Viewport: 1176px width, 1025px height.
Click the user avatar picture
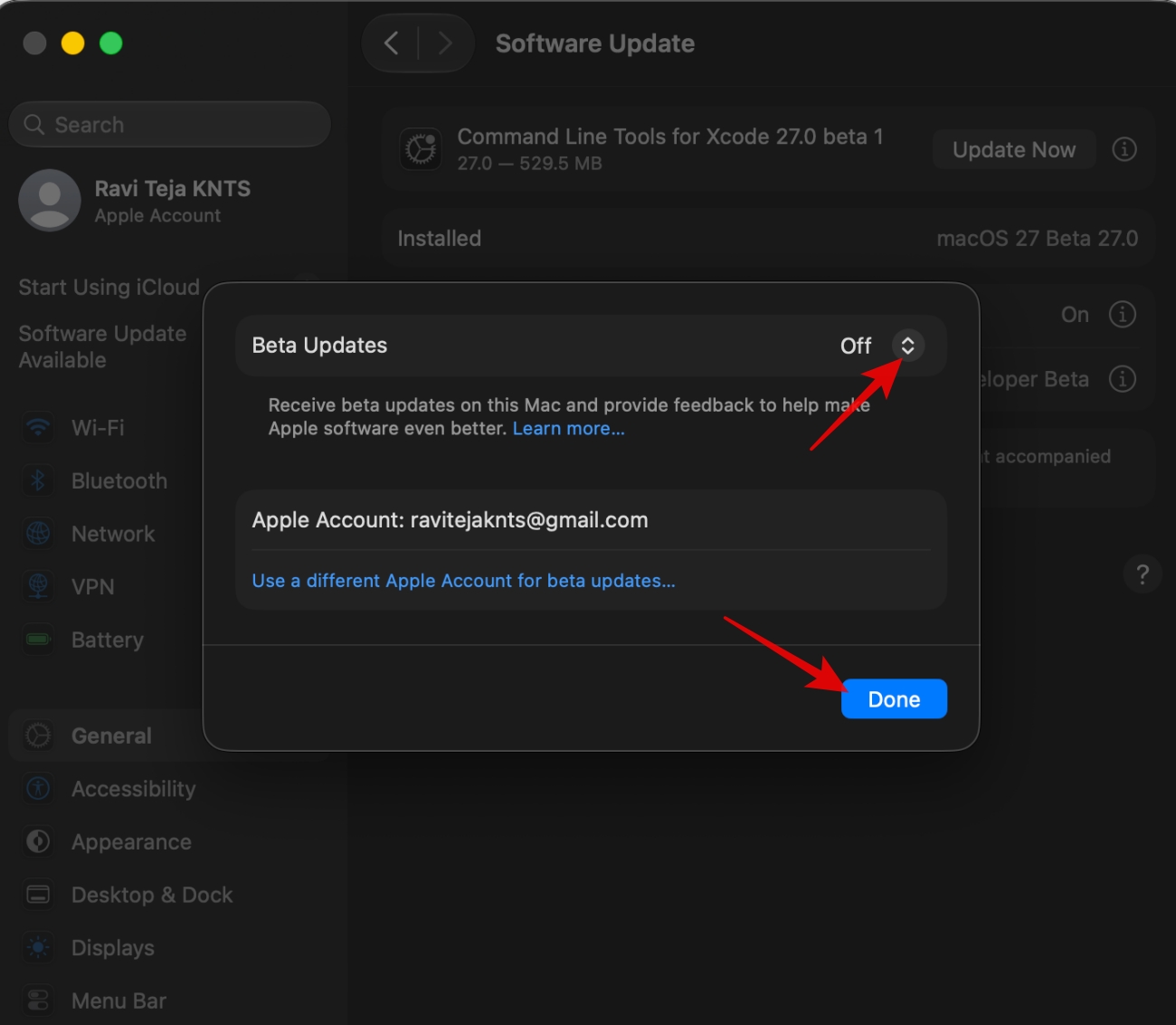[x=50, y=201]
